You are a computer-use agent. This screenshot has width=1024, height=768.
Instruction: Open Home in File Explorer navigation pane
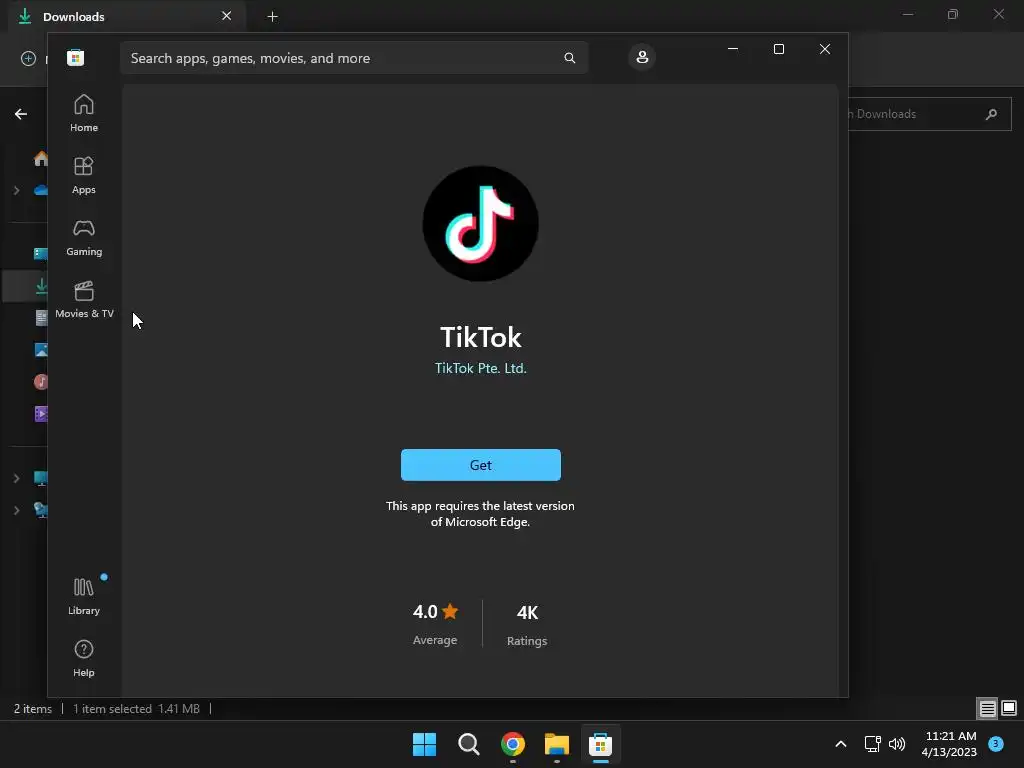(40, 159)
